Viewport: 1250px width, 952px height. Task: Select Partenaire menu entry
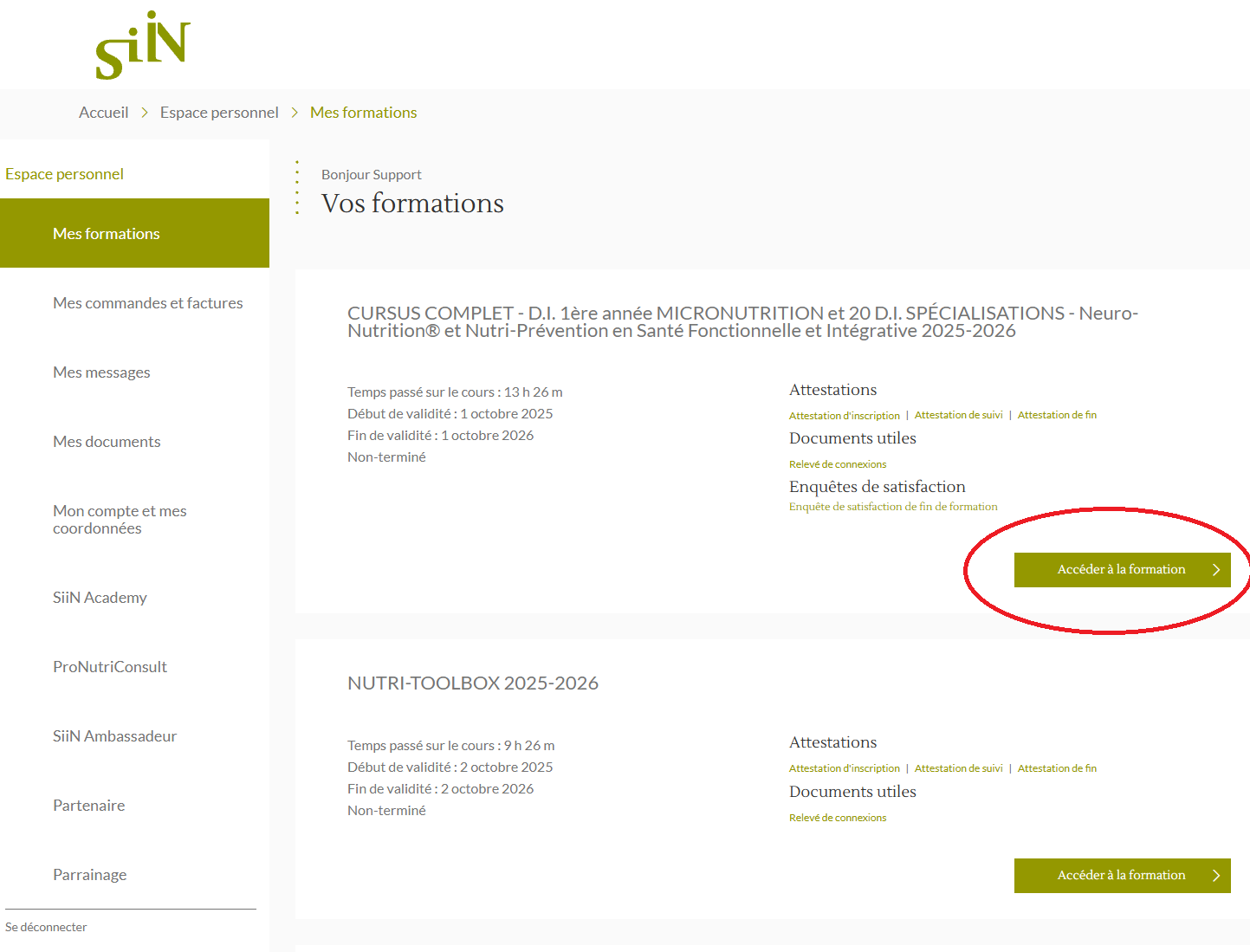(x=89, y=806)
